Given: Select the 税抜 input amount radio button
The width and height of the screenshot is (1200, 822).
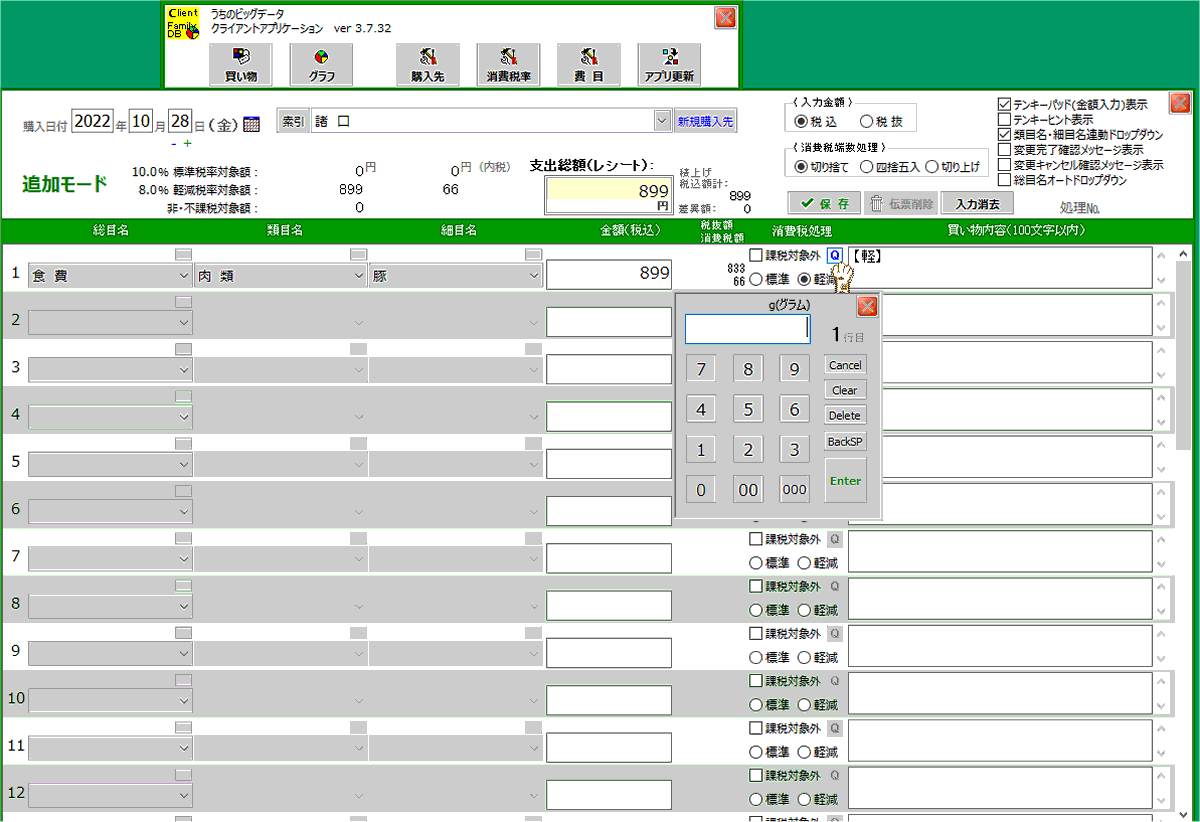Looking at the screenshot, I should click(x=866, y=121).
